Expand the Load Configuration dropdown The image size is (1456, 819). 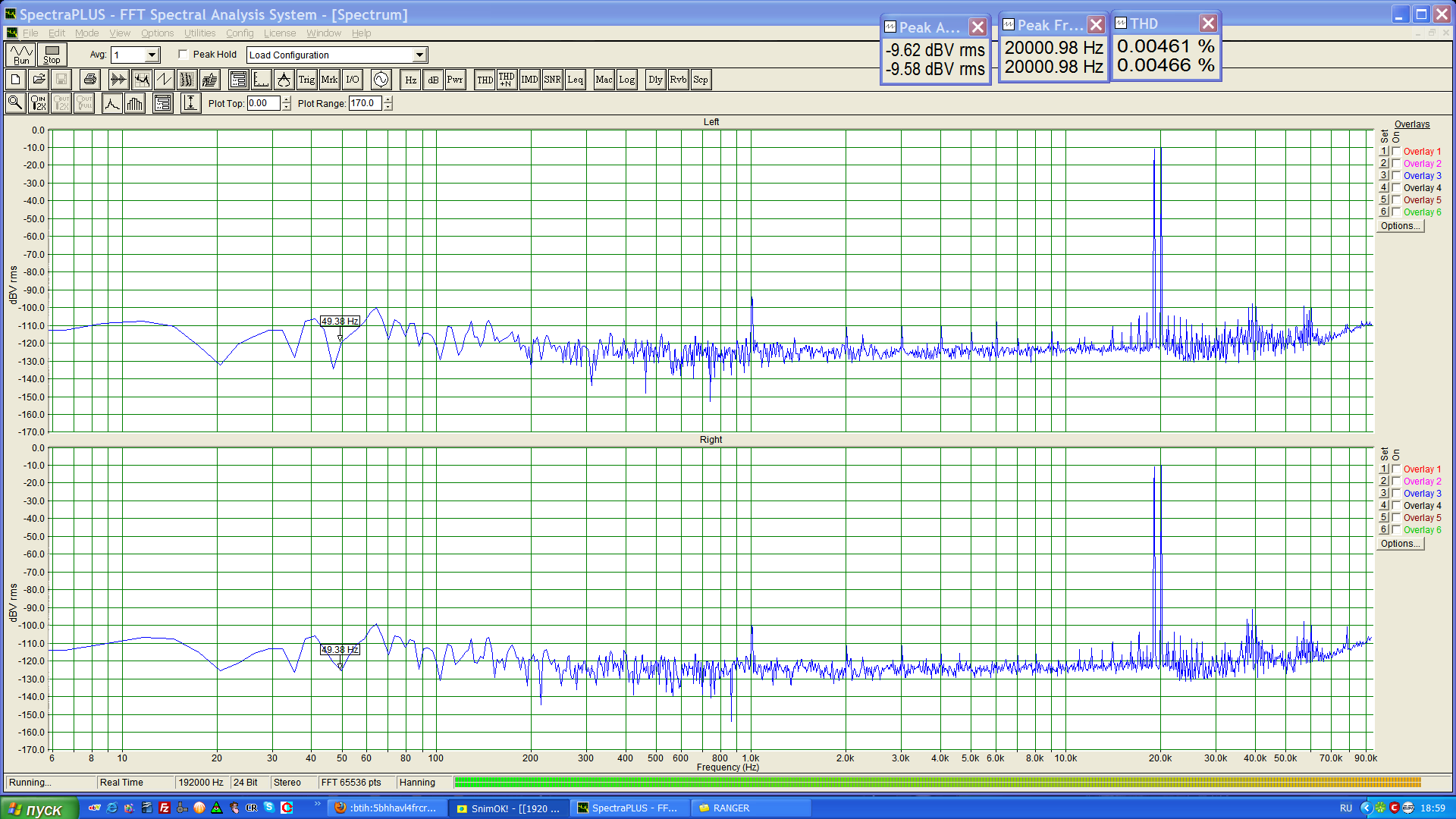[x=419, y=55]
